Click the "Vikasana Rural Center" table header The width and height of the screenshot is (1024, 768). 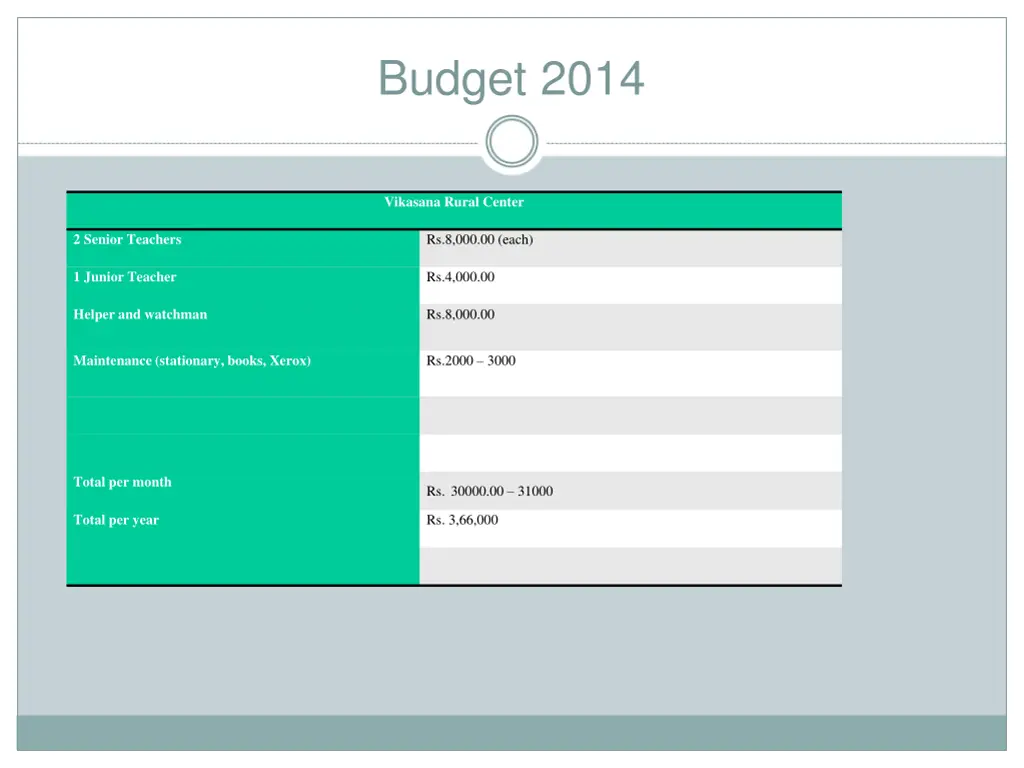pyautogui.click(x=454, y=202)
